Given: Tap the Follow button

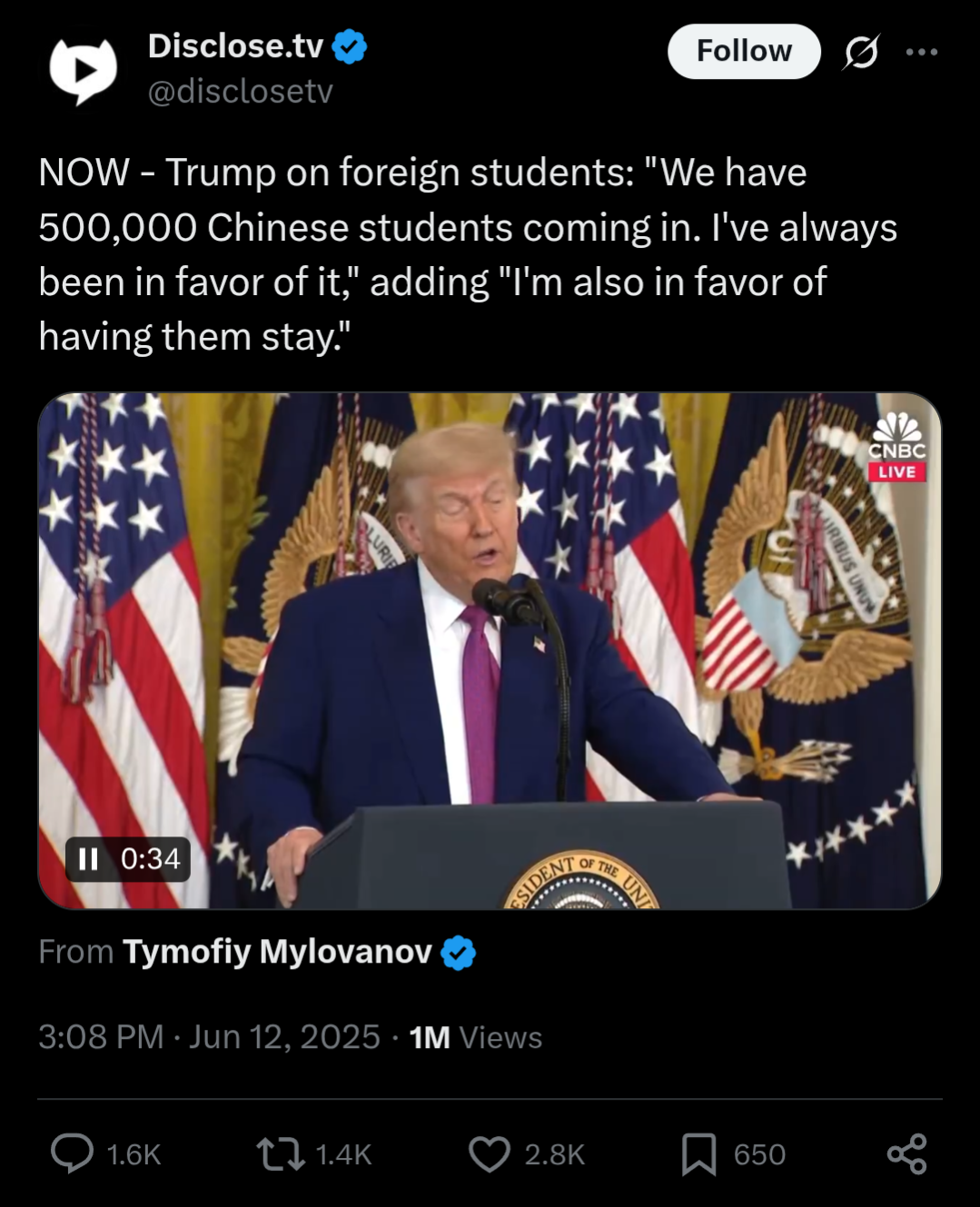Looking at the screenshot, I should [x=744, y=51].
